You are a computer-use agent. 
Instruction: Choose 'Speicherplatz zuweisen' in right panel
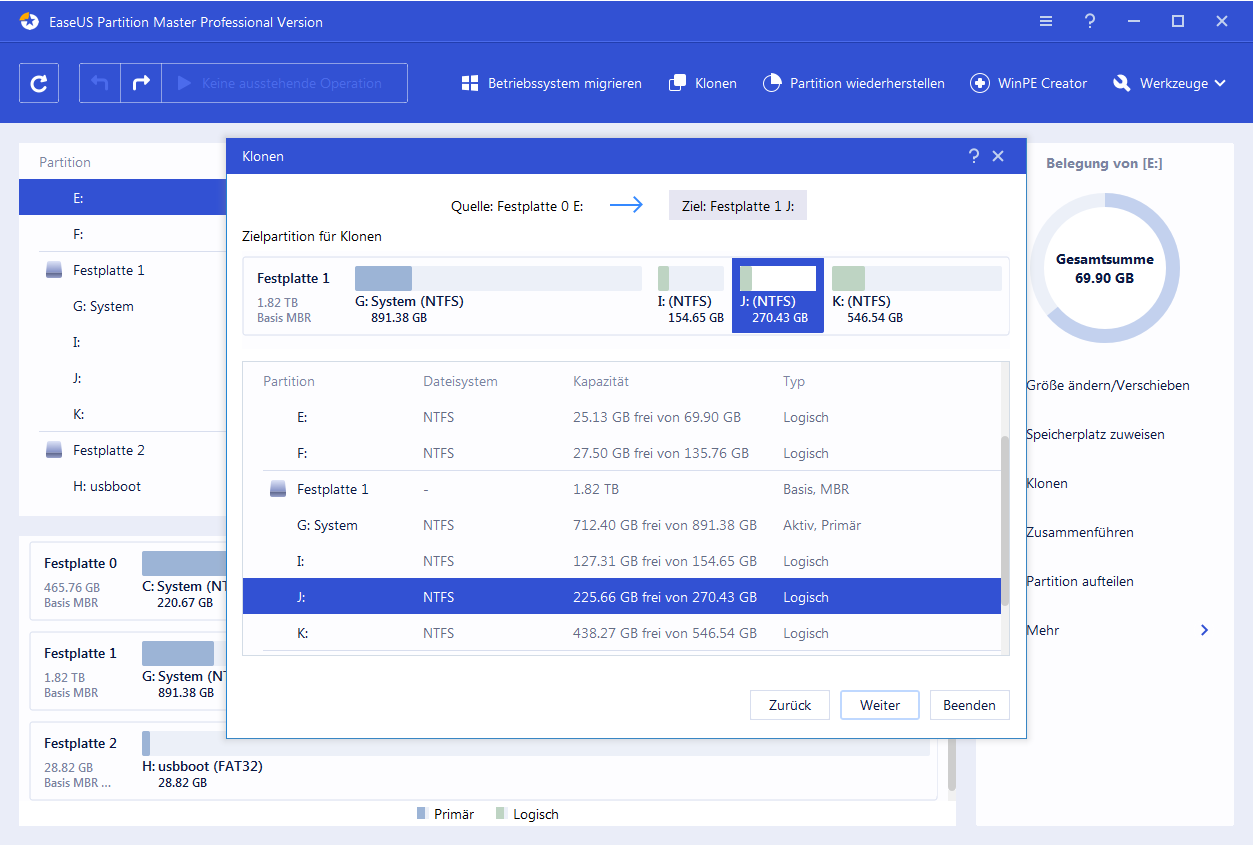tap(1095, 434)
